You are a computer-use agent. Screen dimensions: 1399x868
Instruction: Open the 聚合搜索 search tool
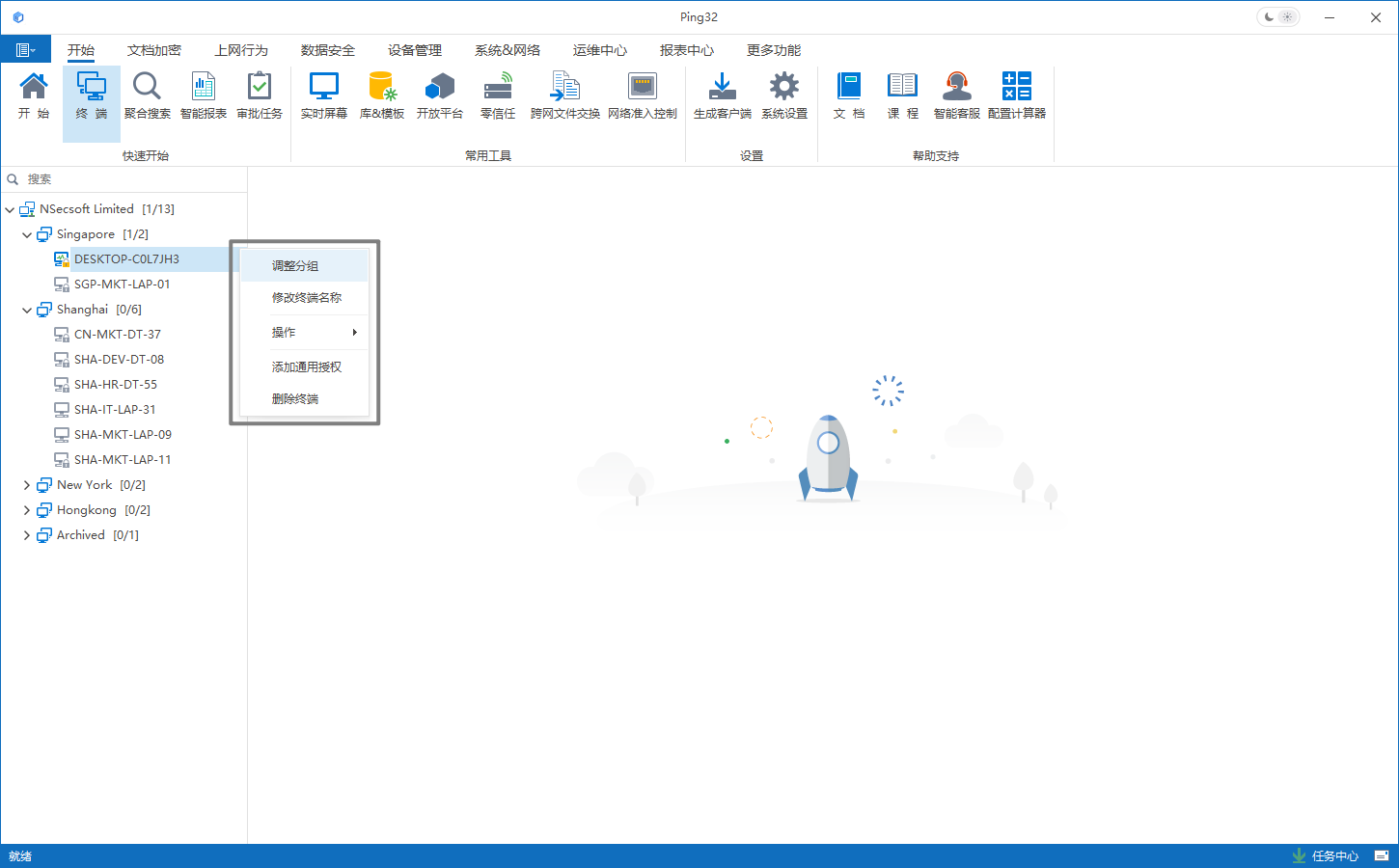(147, 95)
